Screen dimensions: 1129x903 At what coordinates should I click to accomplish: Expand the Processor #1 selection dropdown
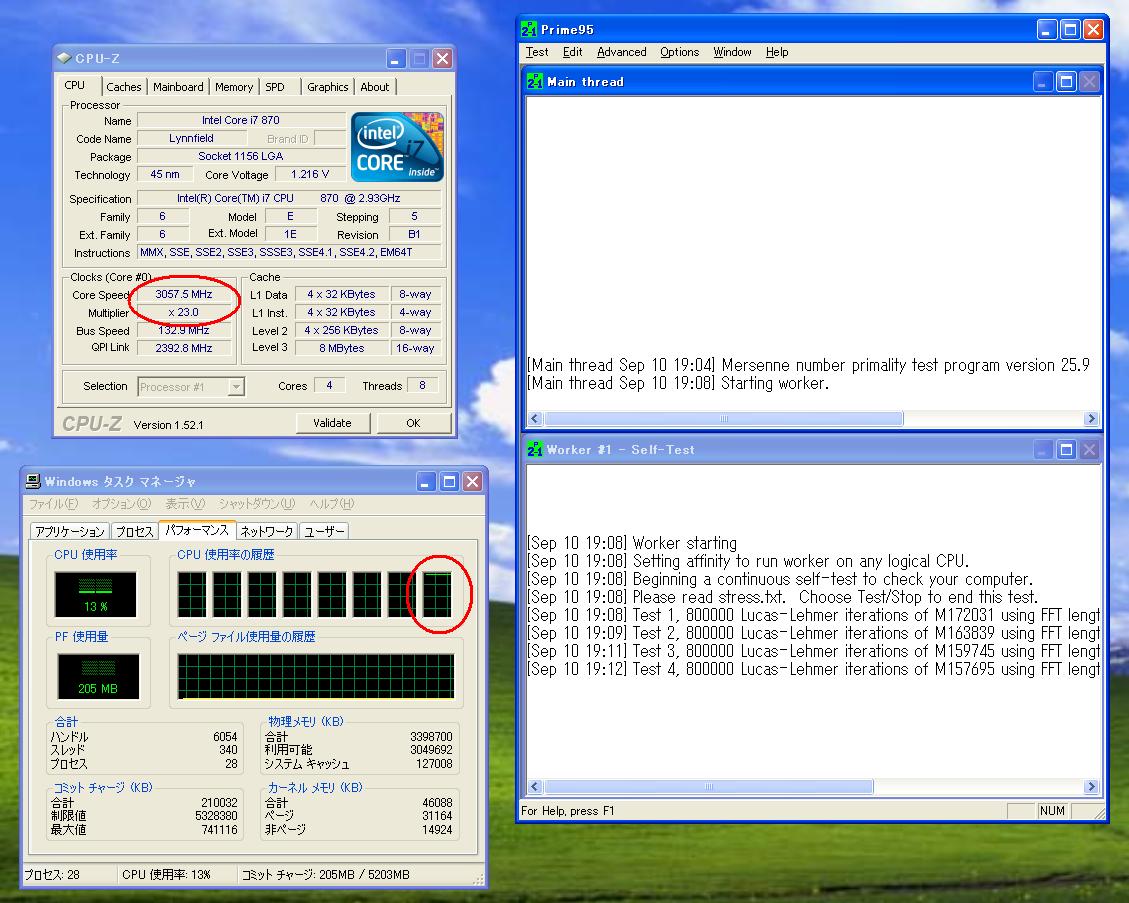[x=235, y=387]
